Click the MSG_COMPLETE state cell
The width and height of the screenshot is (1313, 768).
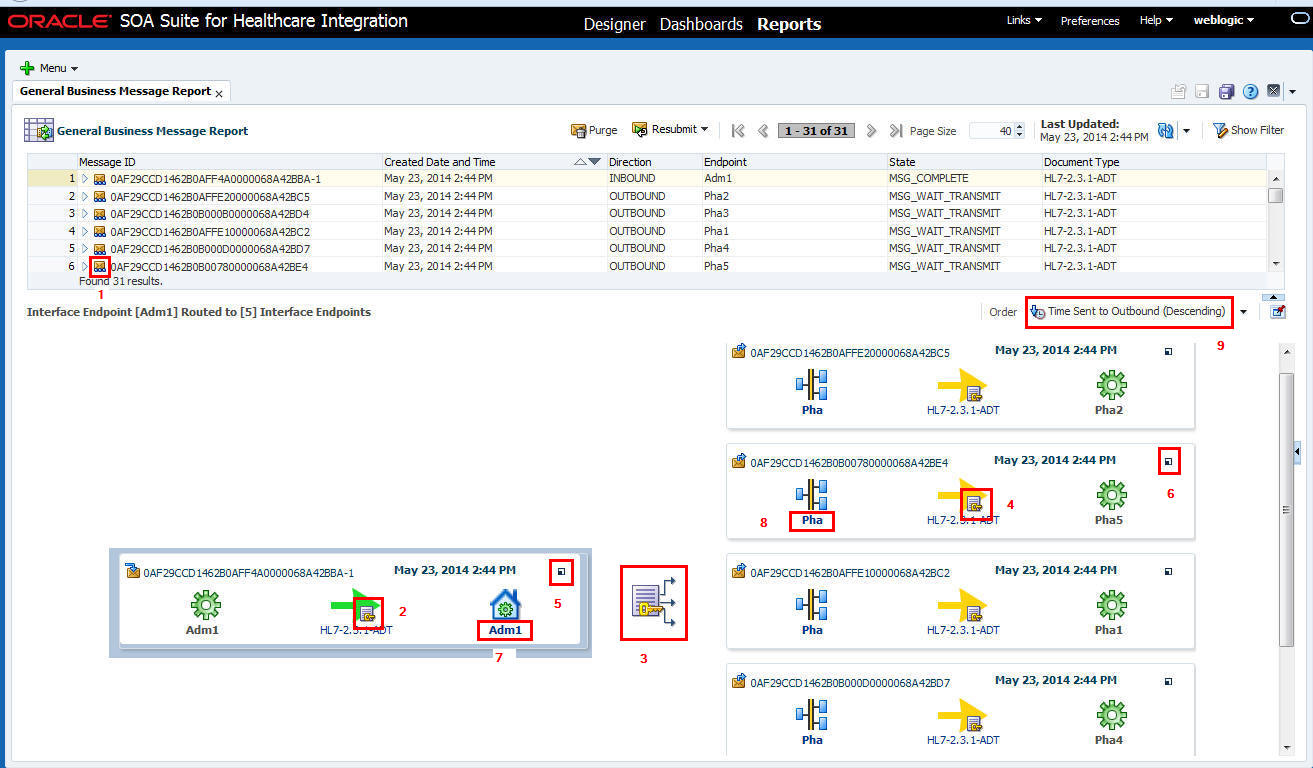click(x=964, y=179)
